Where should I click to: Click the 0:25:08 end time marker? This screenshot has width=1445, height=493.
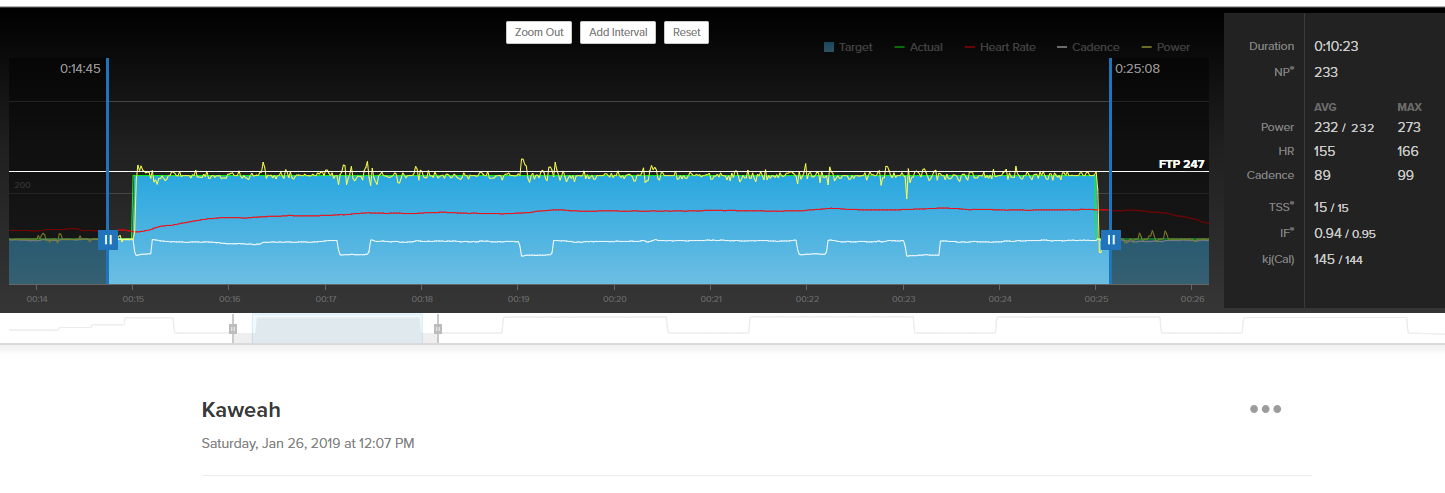(x=1137, y=70)
